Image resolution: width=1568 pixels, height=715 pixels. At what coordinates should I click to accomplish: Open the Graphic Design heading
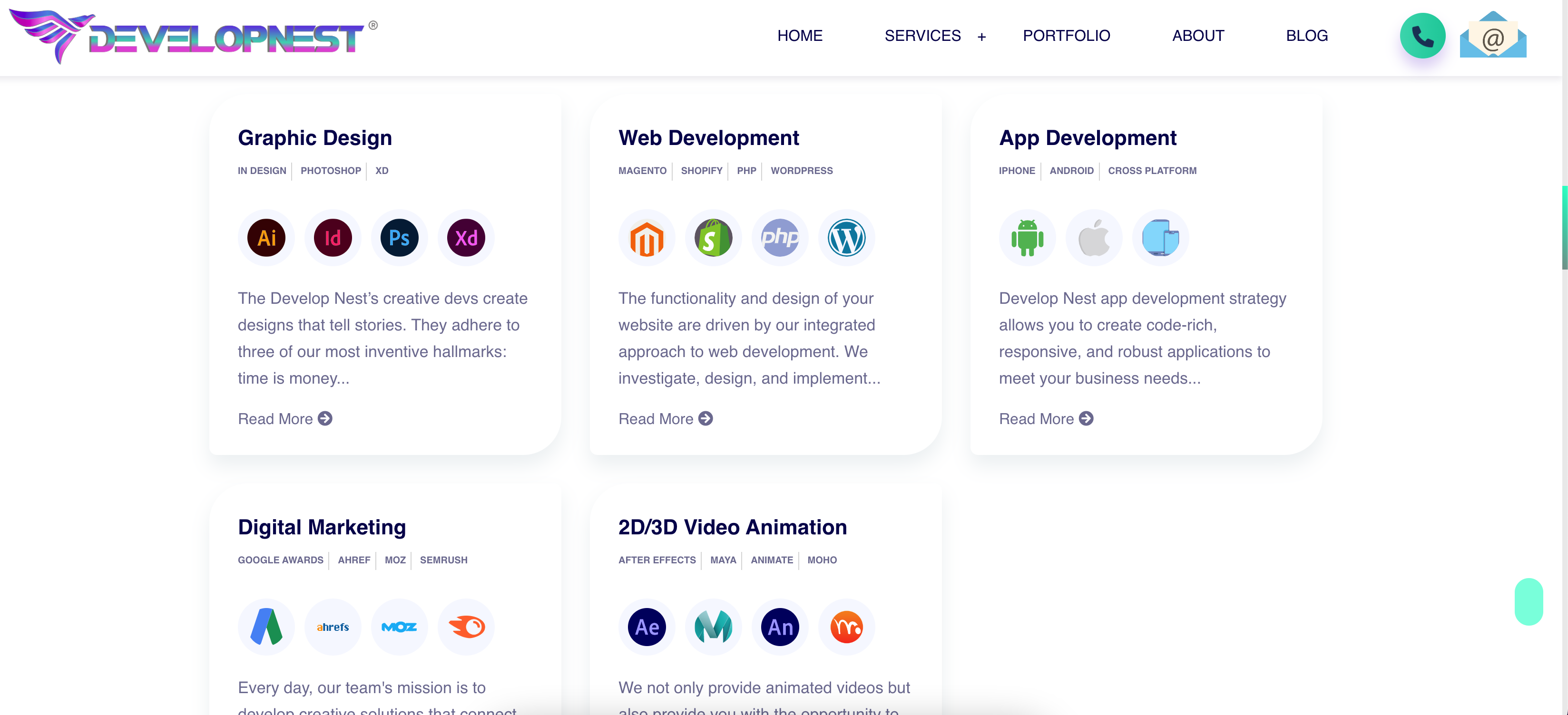click(x=315, y=138)
